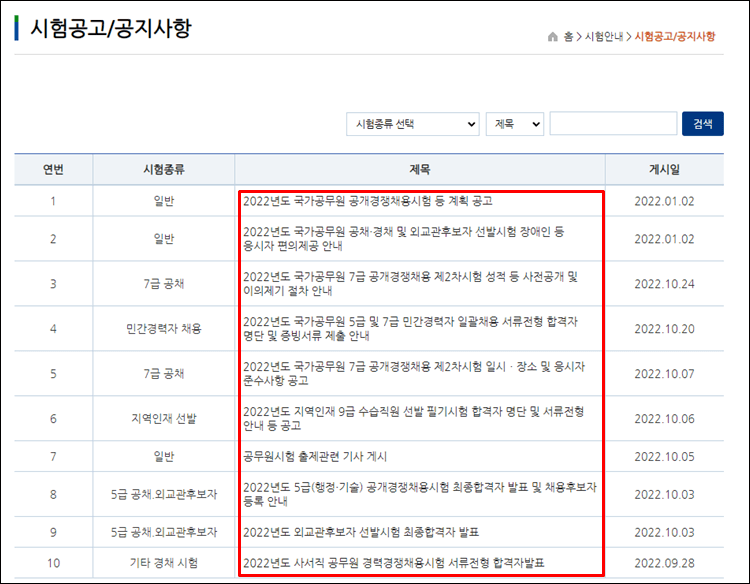Open notice 5급(행정·기술) 최종합격자 발표
Screen dimensions: 750x584
point(419,494)
